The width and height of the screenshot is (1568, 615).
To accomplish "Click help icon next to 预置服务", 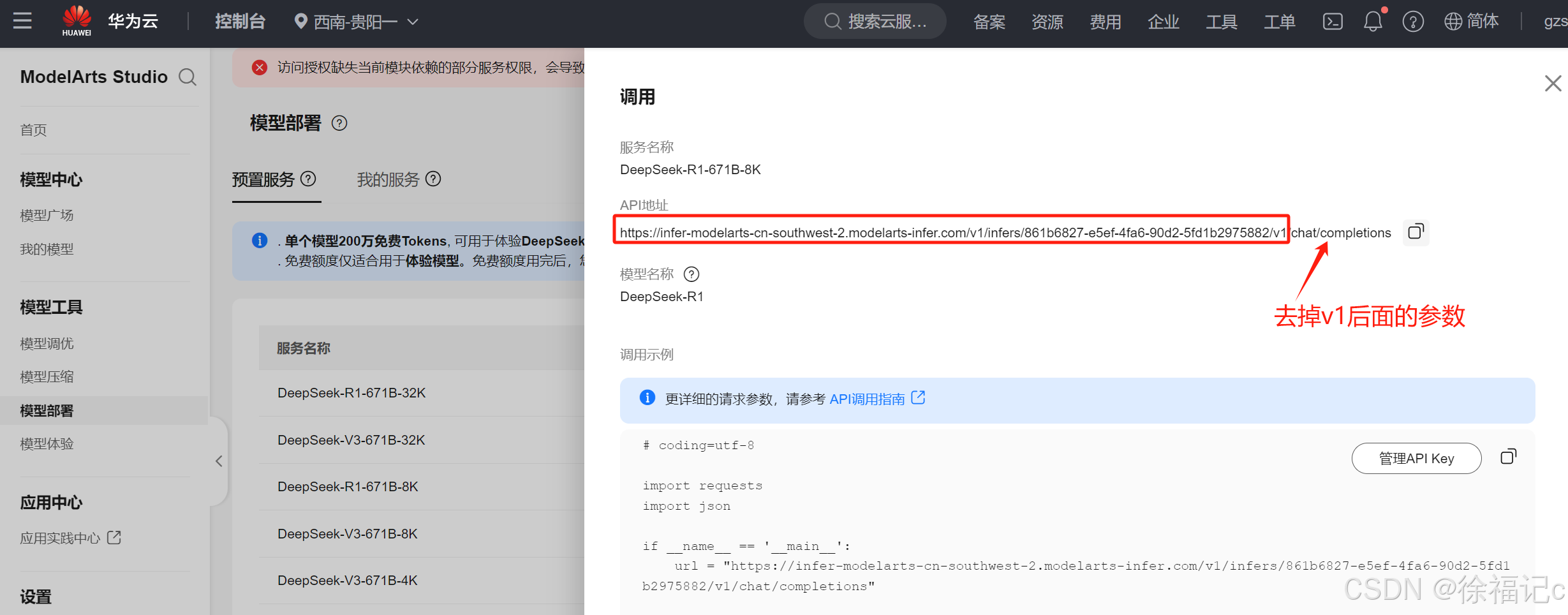I will [308, 179].
